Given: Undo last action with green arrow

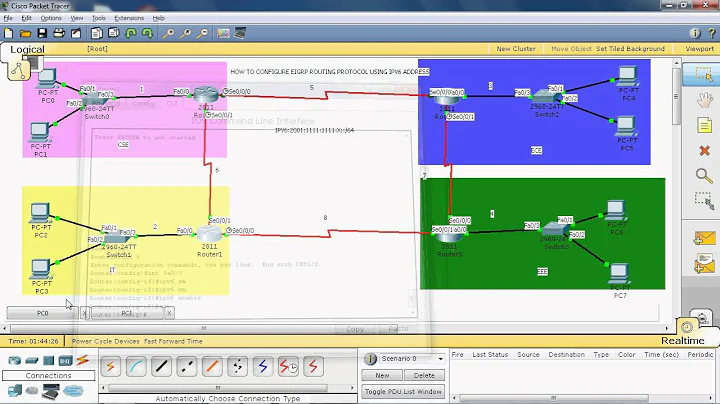Looking at the screenshot, I should [131, 33].
